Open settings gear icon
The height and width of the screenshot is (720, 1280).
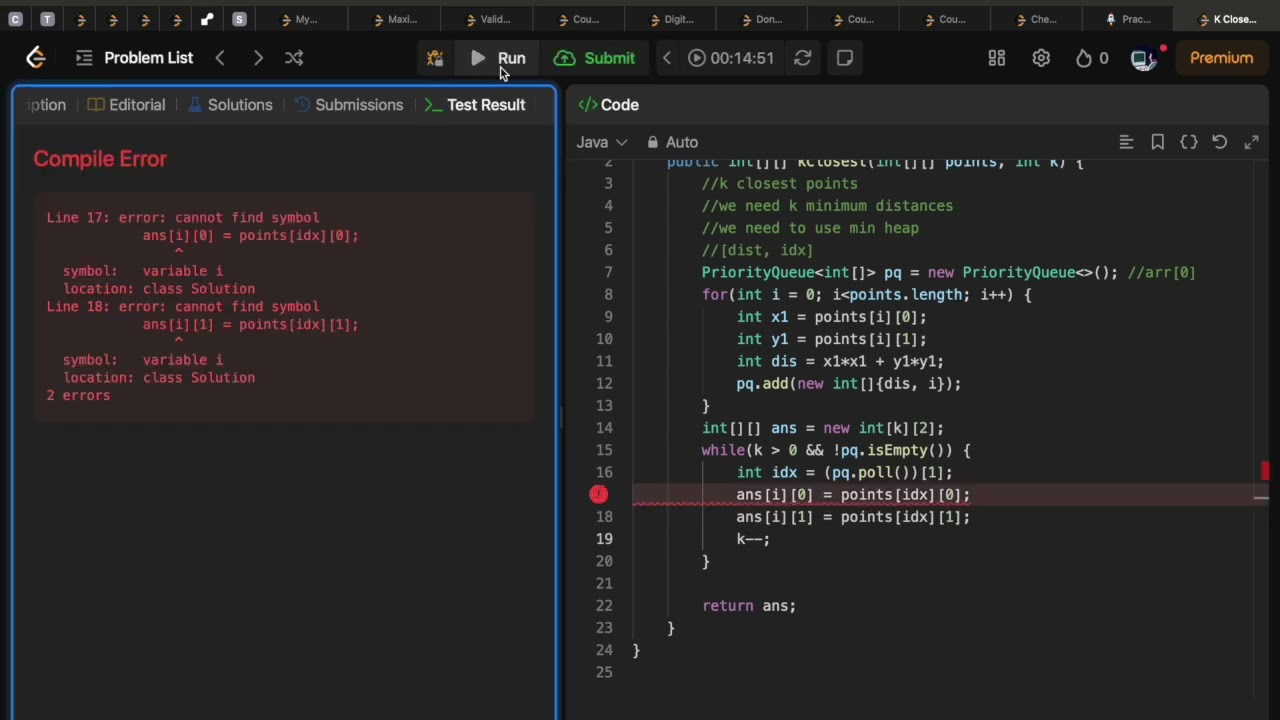pyautogui.click(x=1041, y=58)
